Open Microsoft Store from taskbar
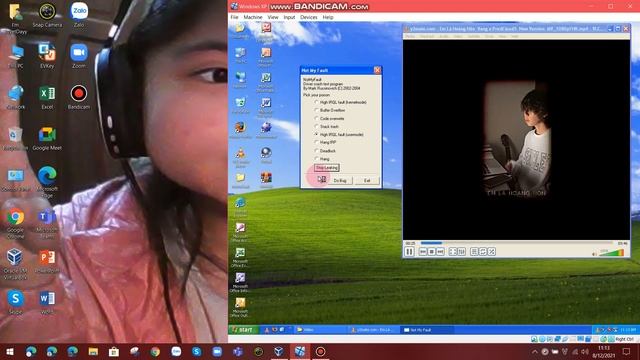This screenshot has width=640, height=360. [x=114, y=351]
